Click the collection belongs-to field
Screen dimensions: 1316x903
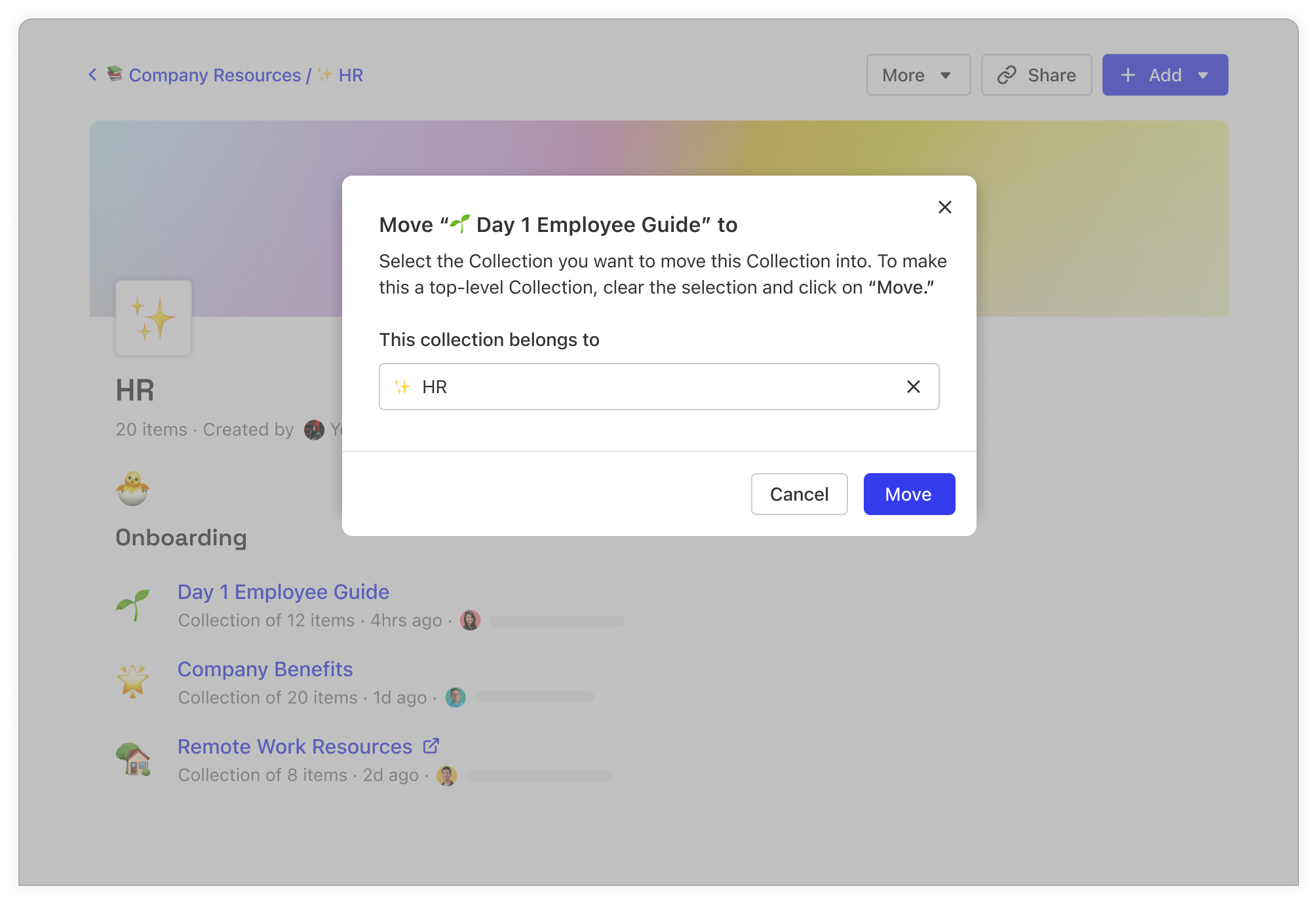642,387
